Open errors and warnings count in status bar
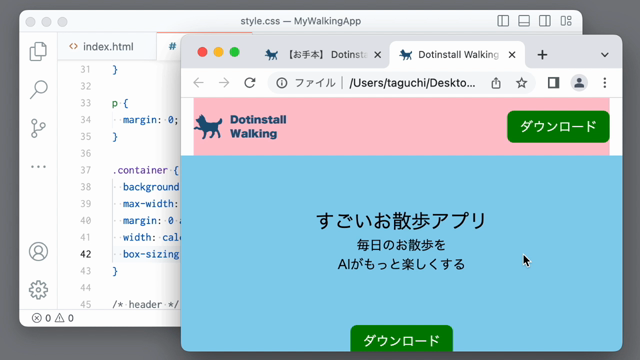Screen dimensions: 640x360 coord(53,318)
